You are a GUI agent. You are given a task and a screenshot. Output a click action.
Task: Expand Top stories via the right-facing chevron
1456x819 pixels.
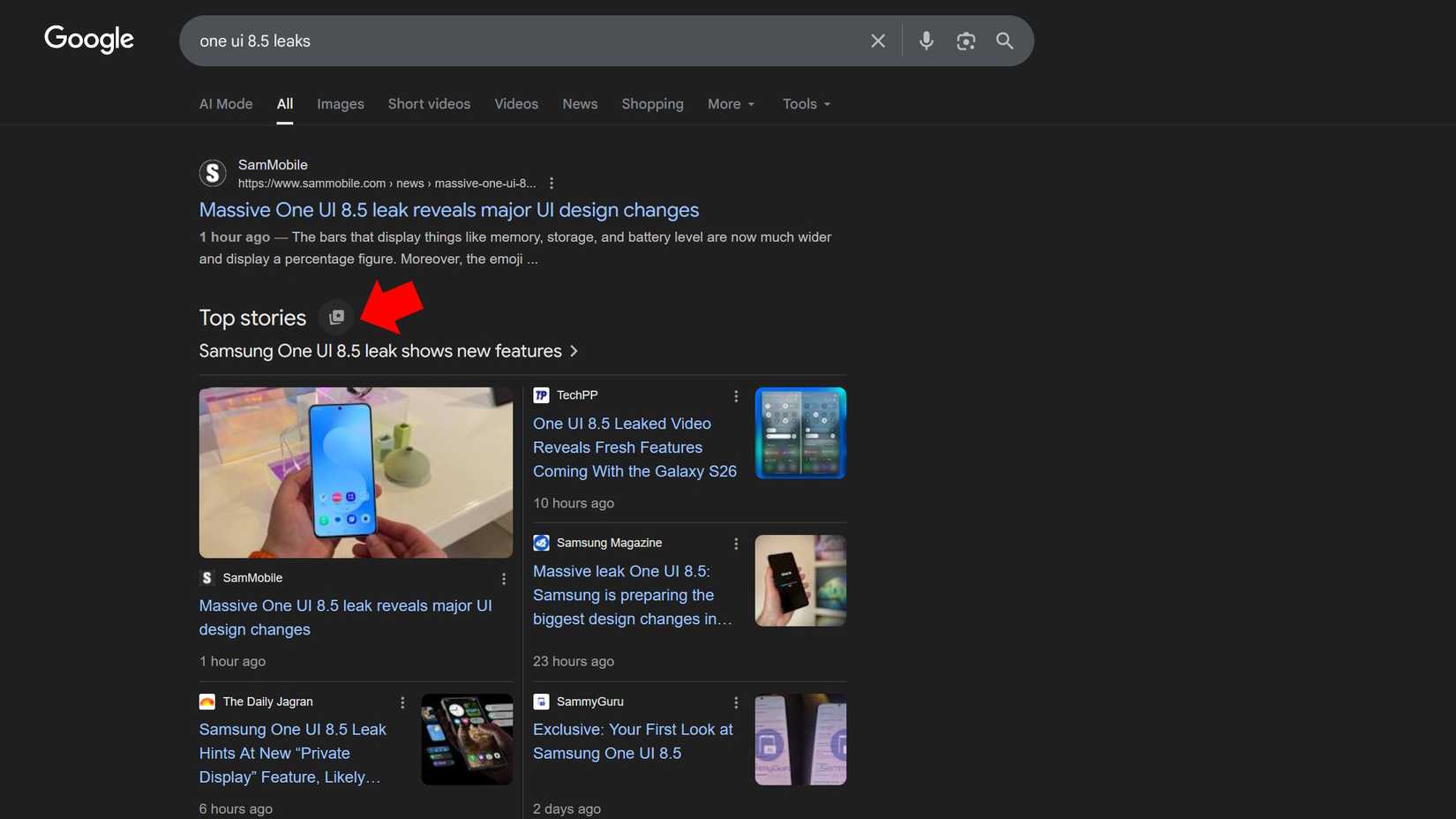point(574,350)
